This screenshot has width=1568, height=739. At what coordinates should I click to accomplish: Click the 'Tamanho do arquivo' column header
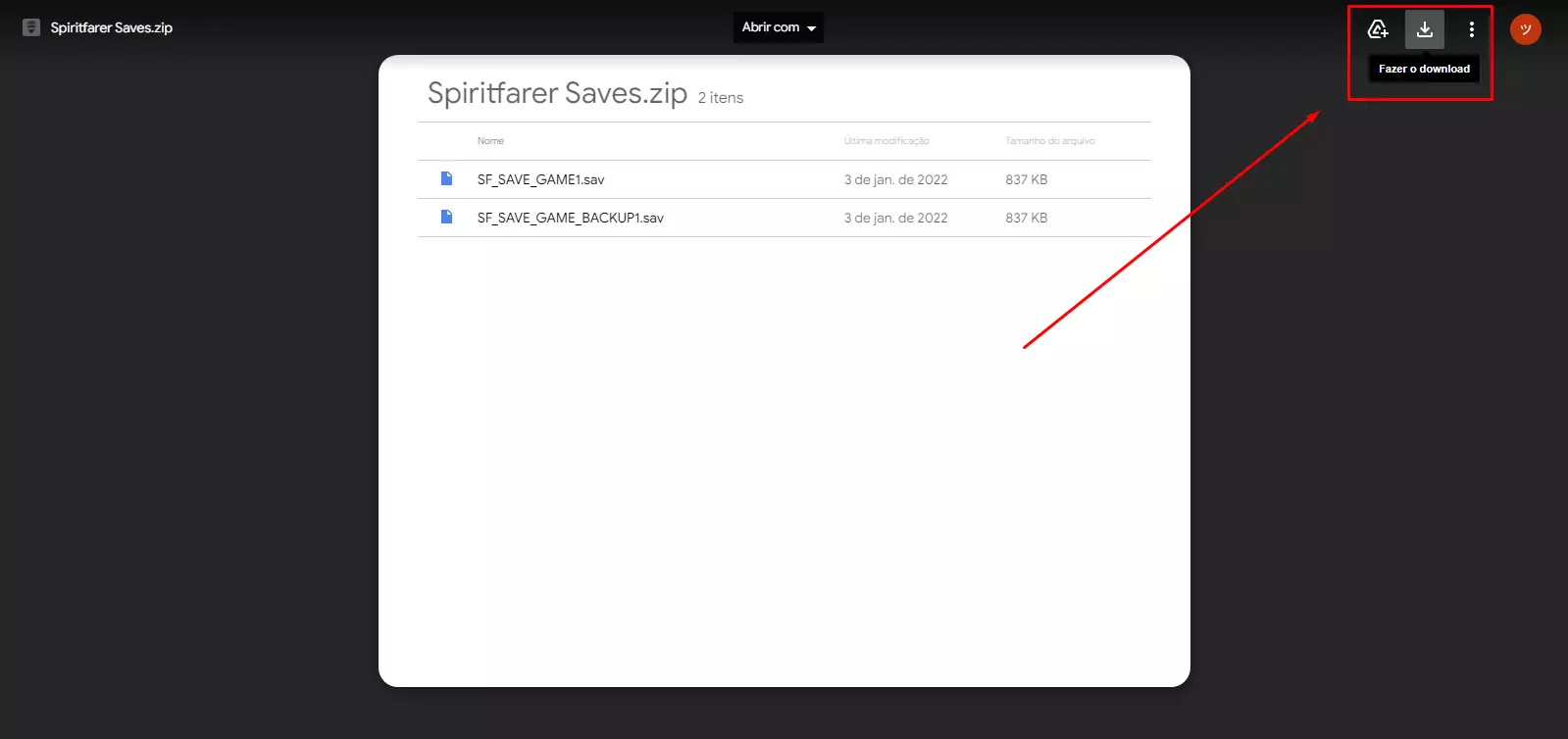coord(1050,141)
